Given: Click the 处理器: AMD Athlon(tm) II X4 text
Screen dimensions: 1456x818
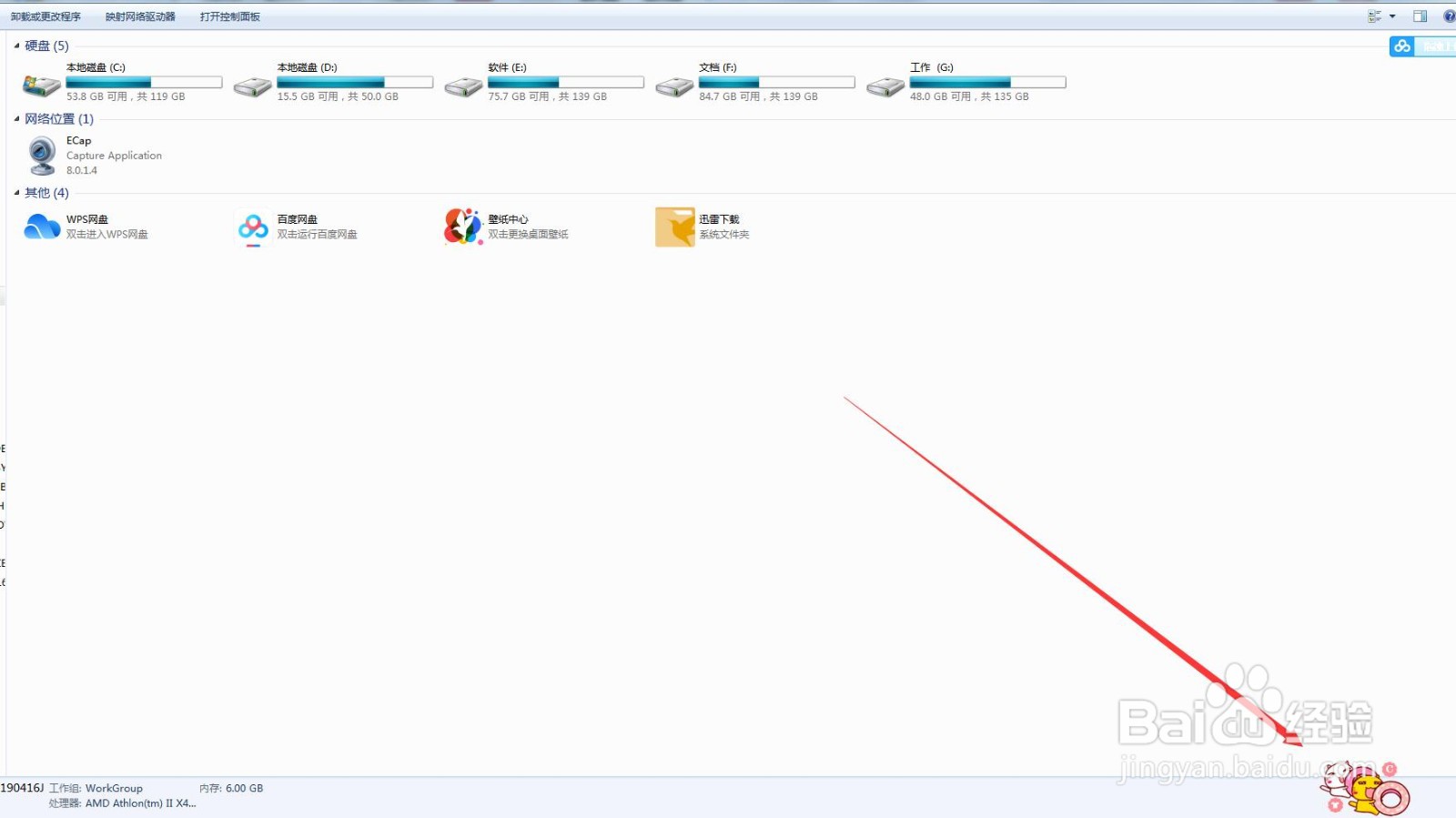Looking at the screenshot, I should (x=122, y=803).
